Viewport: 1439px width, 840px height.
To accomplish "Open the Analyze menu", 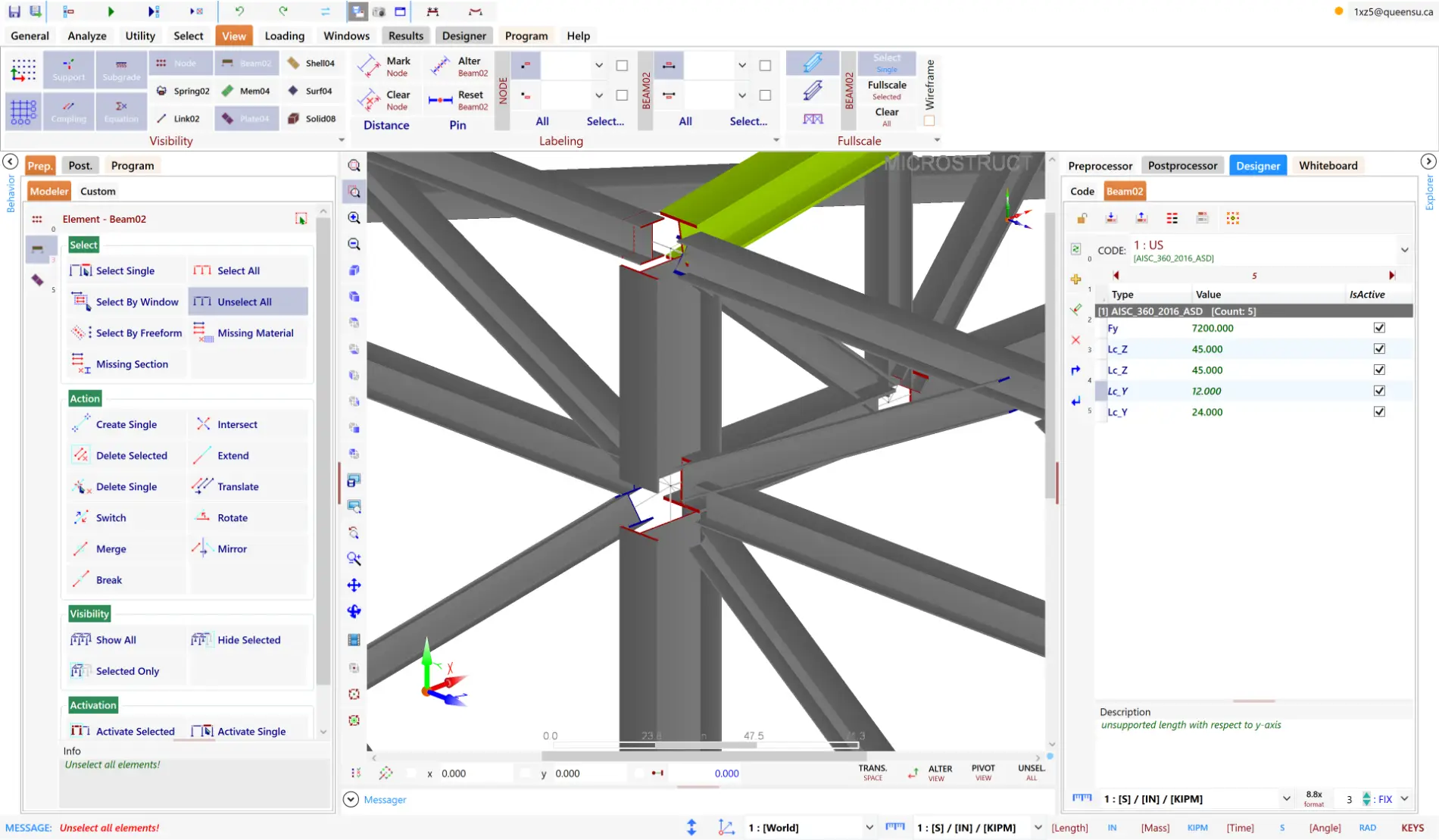I will click(x=87, y=36).
